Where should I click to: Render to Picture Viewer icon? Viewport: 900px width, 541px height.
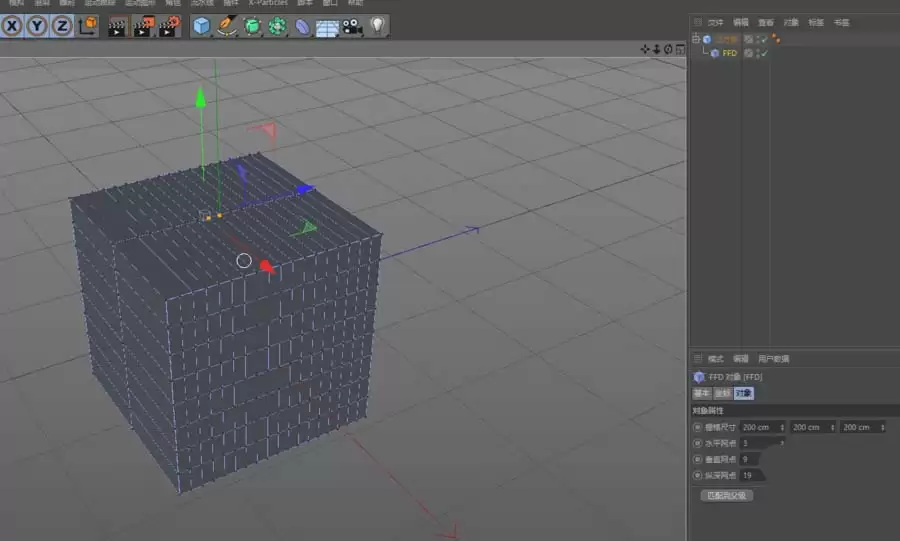pos(143,26)
